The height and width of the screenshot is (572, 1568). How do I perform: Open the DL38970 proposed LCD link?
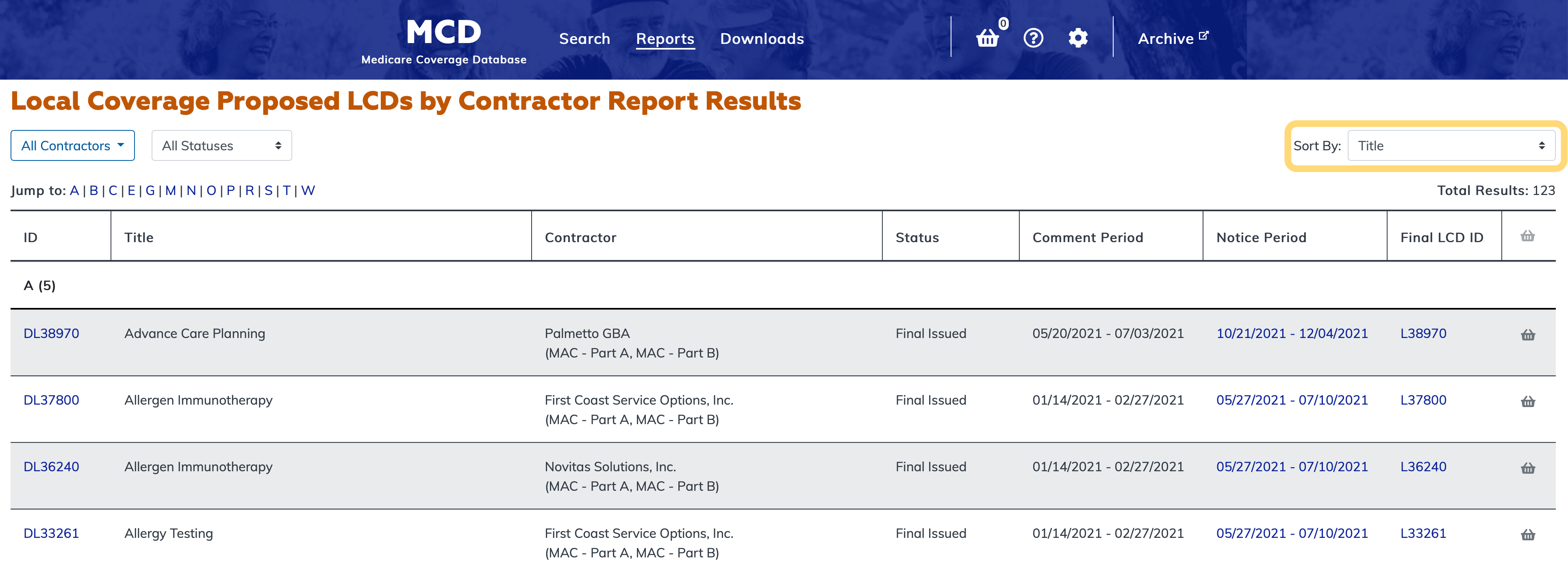click(x=51, y=334)
